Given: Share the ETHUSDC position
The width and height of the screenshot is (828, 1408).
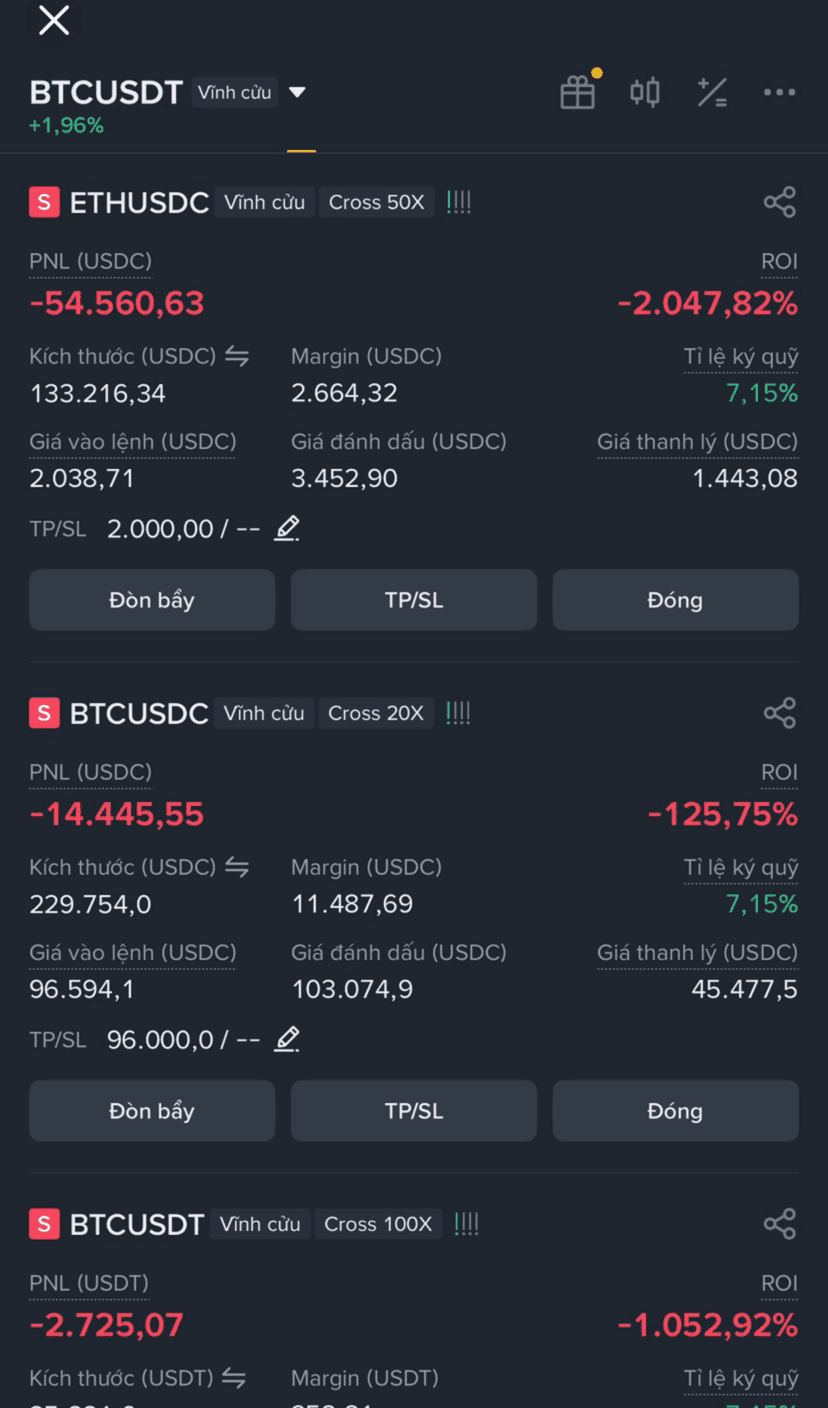Looking at the screenshot, I should tap(780, 202).
